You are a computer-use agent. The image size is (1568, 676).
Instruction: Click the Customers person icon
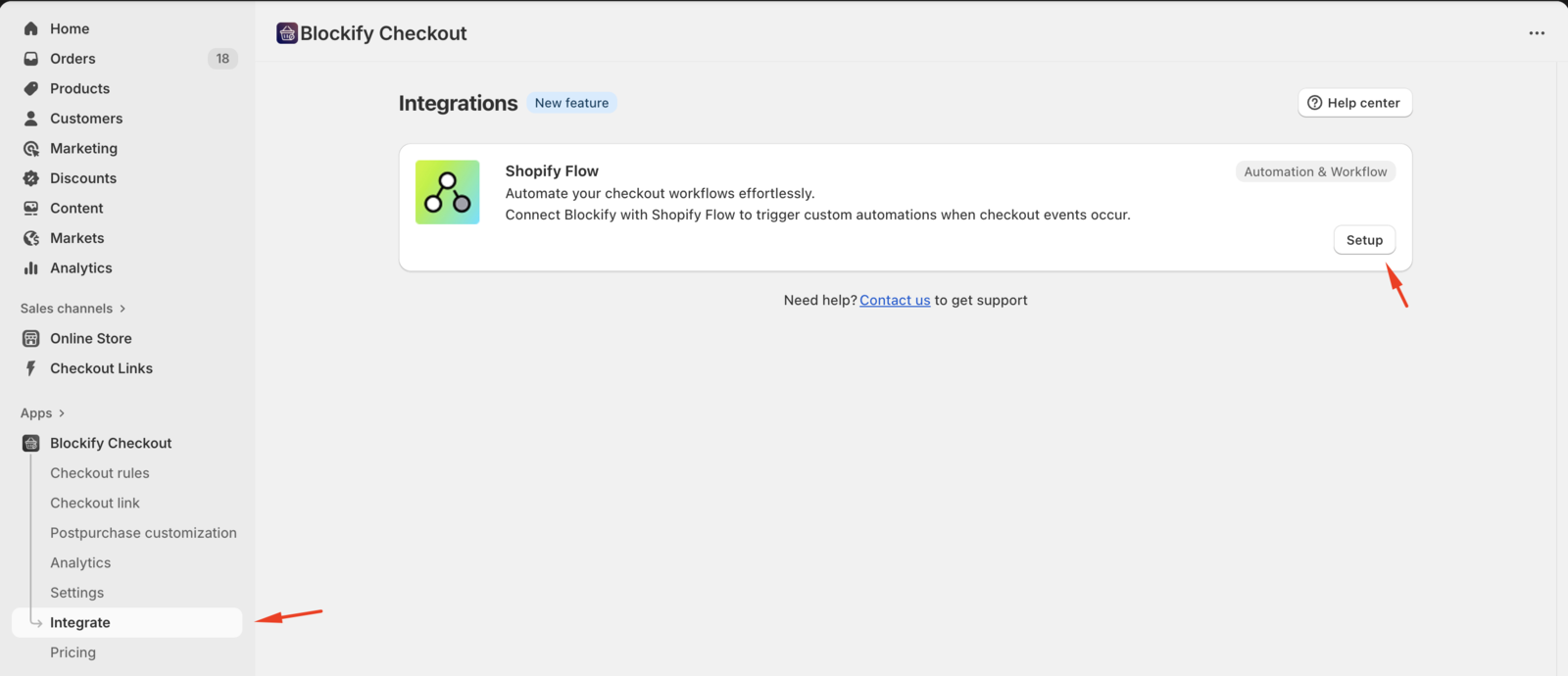click(x=31, y=119)
